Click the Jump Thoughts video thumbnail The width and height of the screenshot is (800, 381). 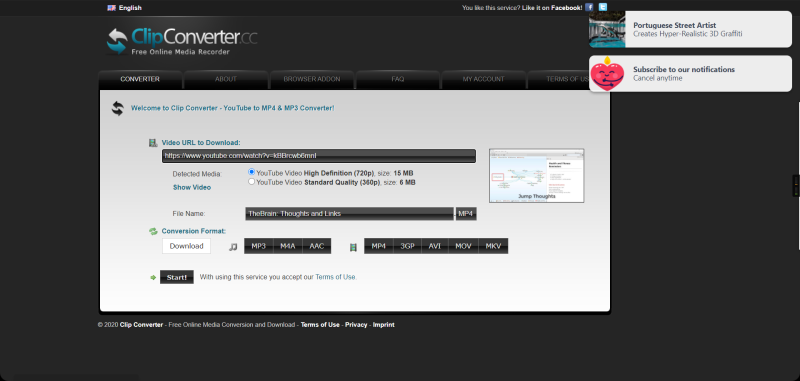point(537,176)
